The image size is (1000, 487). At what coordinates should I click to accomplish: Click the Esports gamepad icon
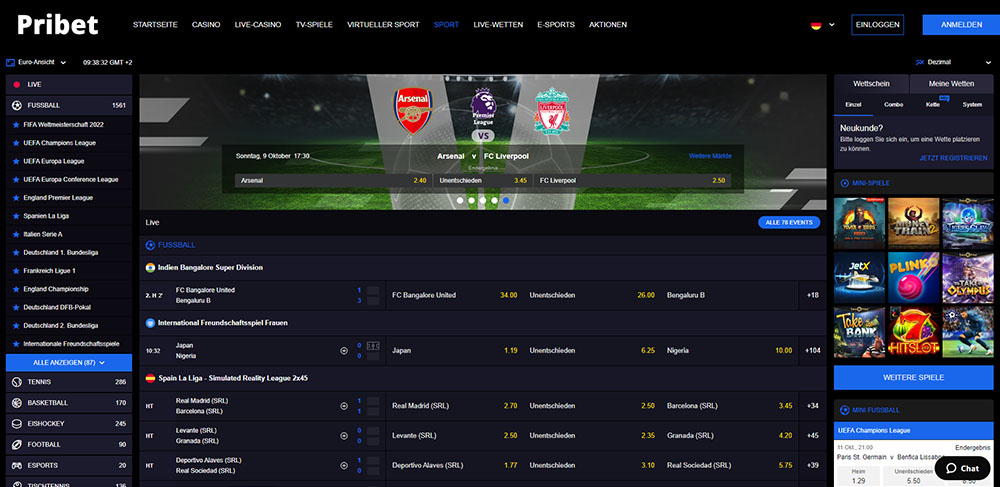(x=17, y=465)
